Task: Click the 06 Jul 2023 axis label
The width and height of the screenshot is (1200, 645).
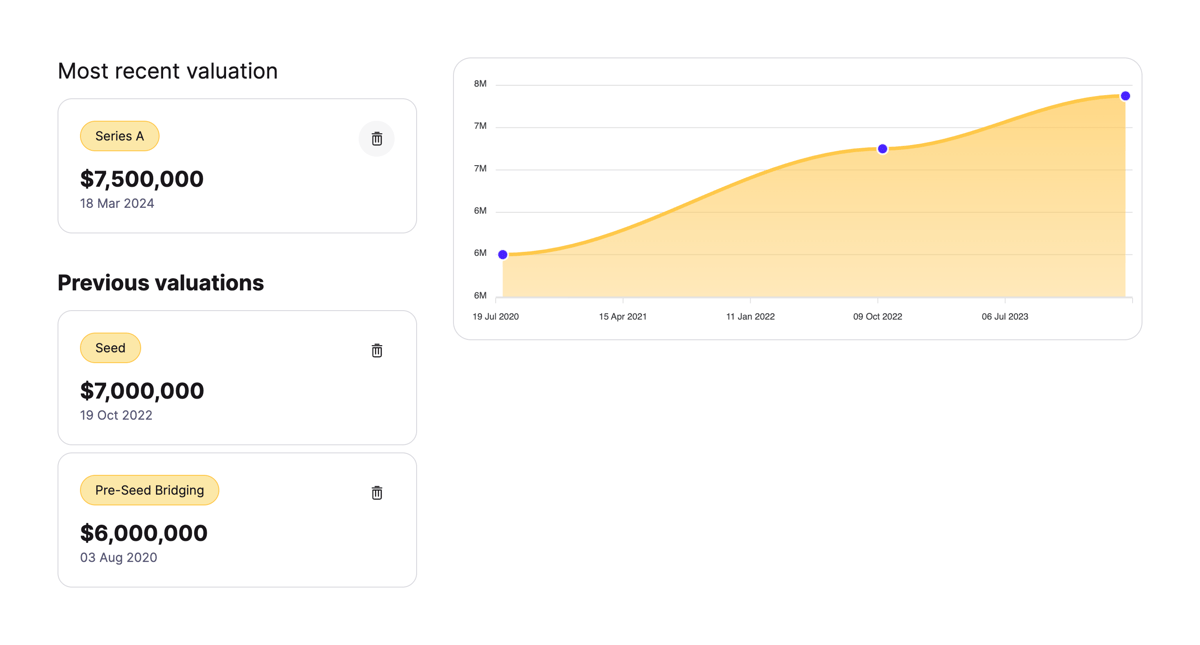Action: click(x=1003, y=316)
